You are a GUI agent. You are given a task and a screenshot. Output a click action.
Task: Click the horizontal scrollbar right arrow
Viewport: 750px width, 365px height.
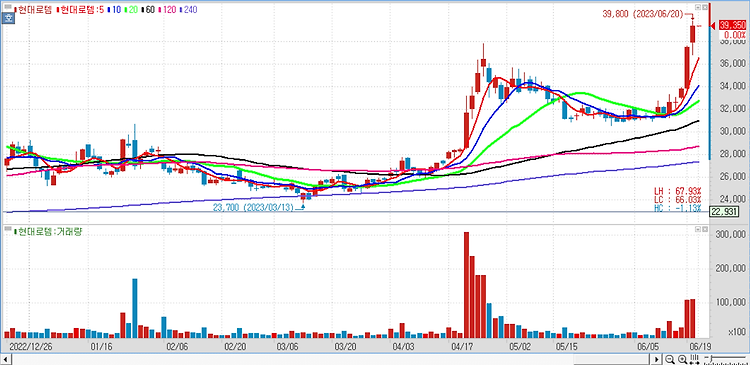(x=658, y=360)
